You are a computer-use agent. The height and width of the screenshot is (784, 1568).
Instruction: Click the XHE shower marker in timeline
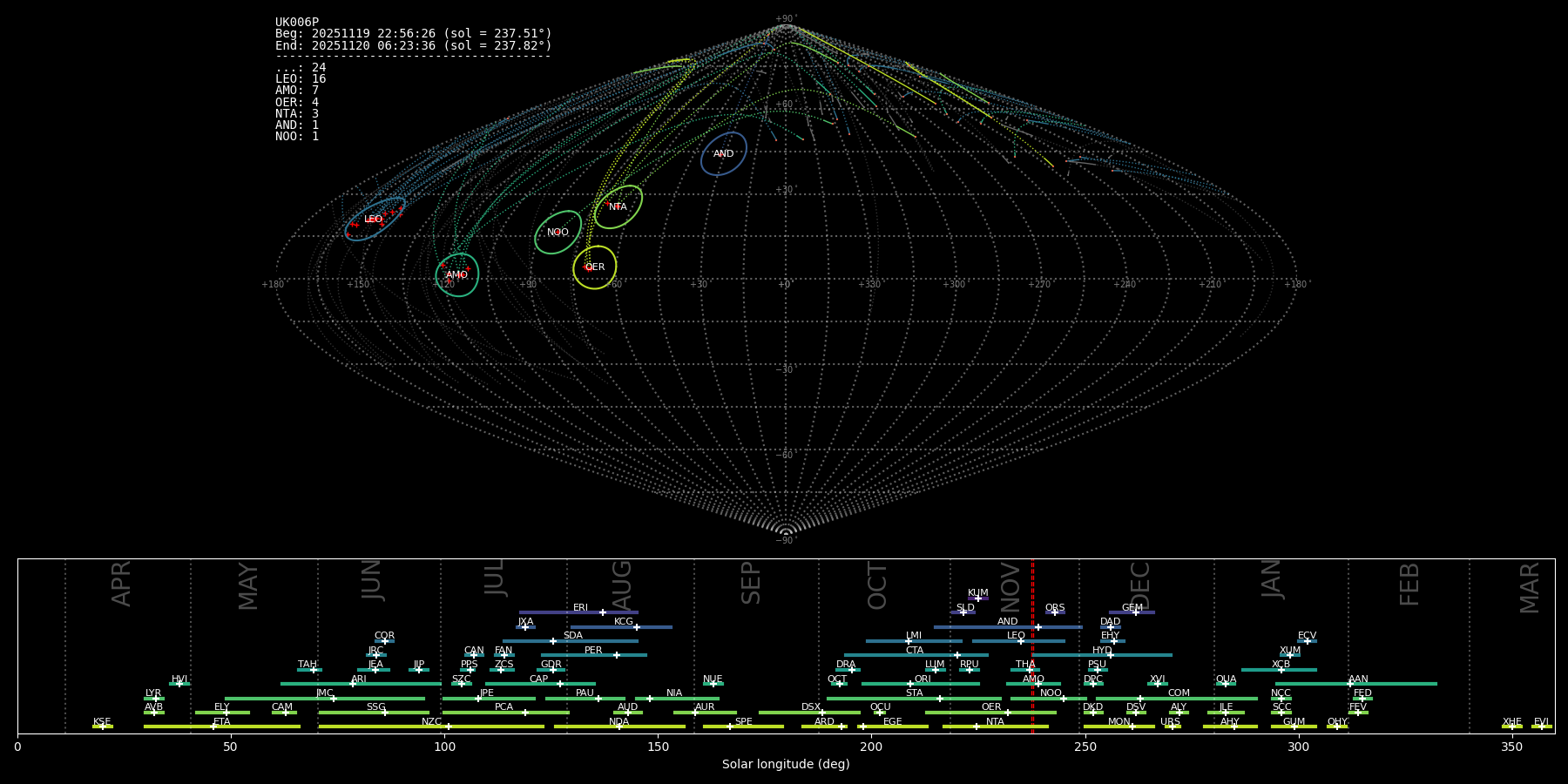click(1511, 727)
